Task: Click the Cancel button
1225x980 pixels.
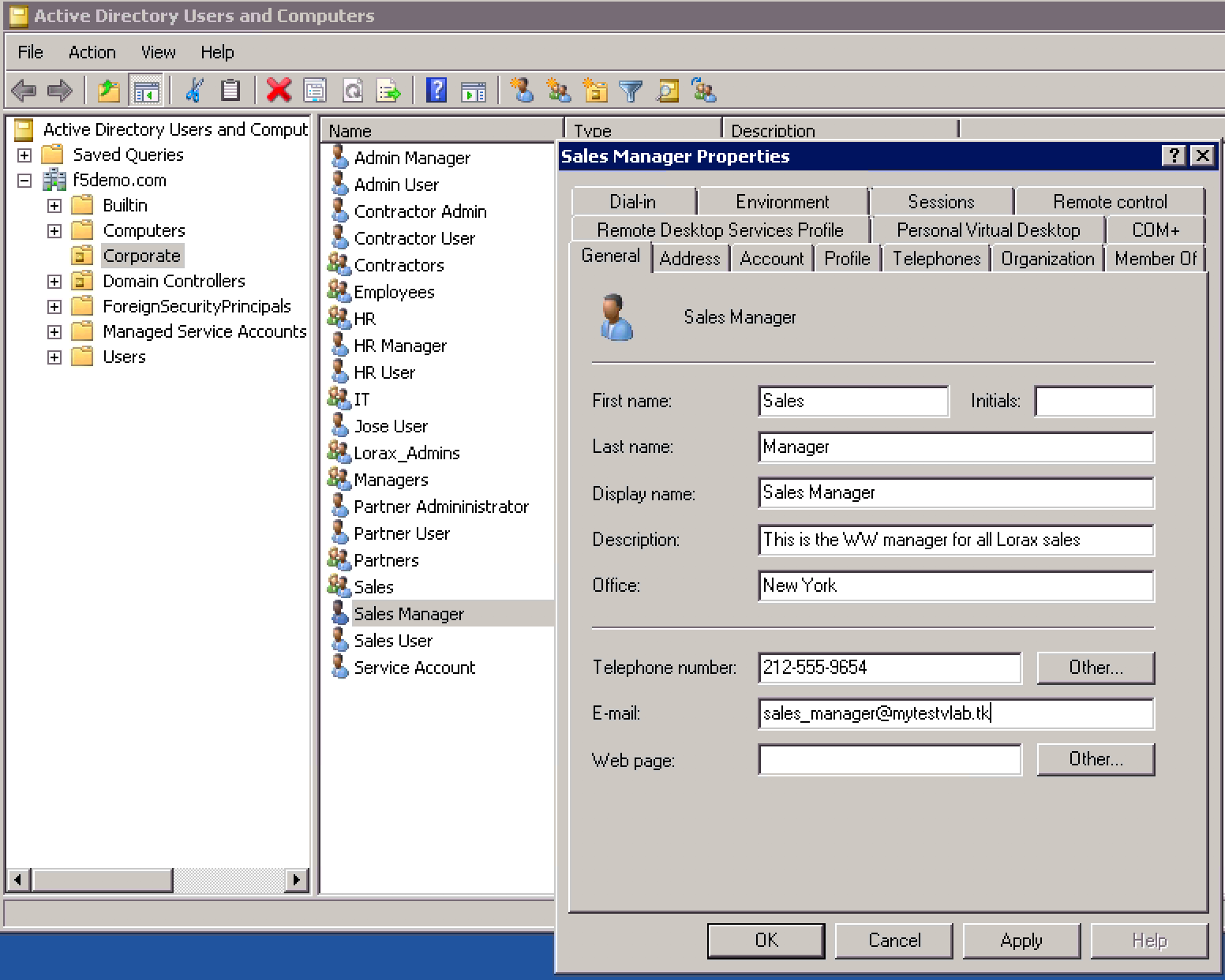Action: pos(894,941)
